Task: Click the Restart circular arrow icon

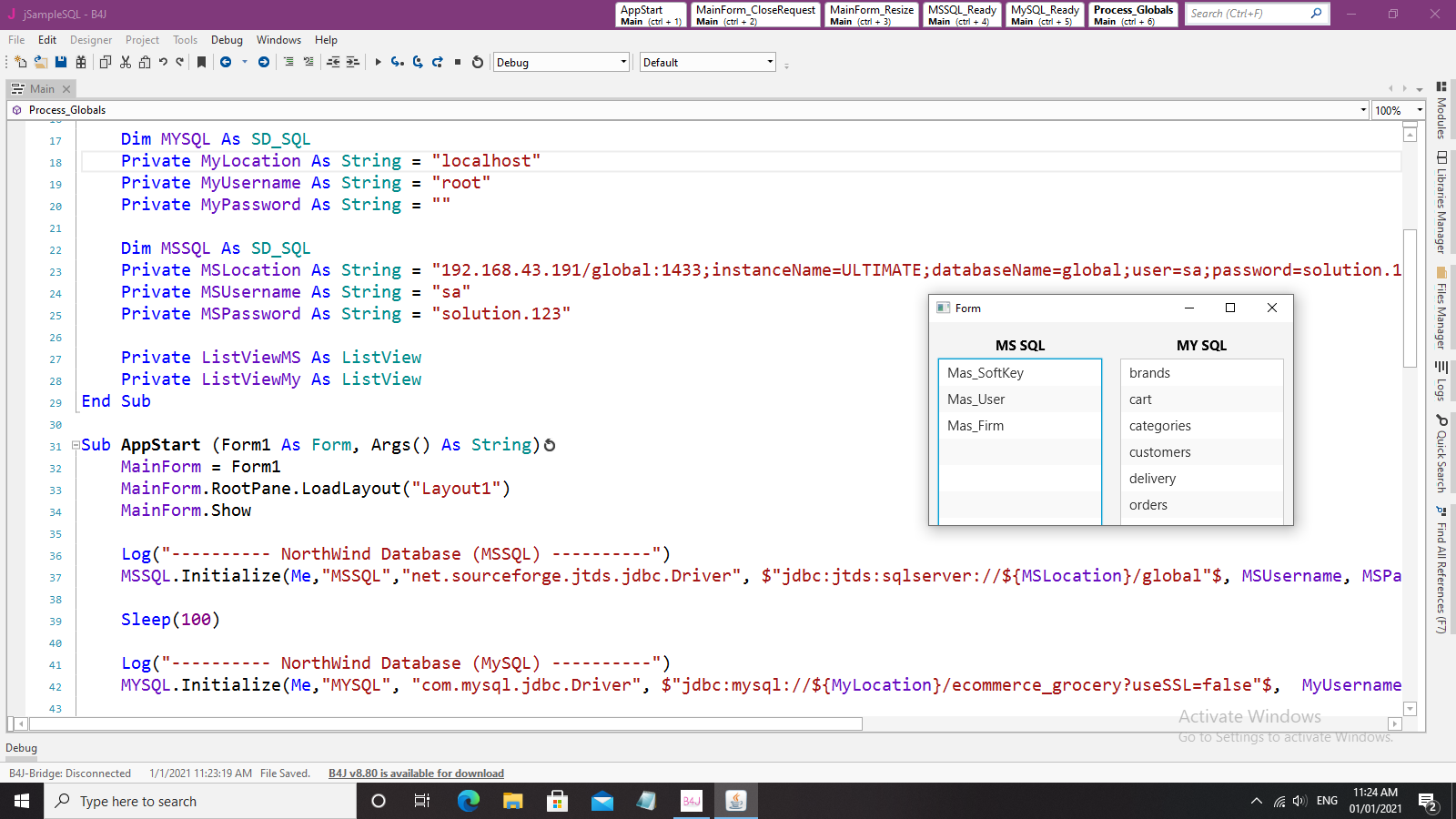Action: coord(478,62)
